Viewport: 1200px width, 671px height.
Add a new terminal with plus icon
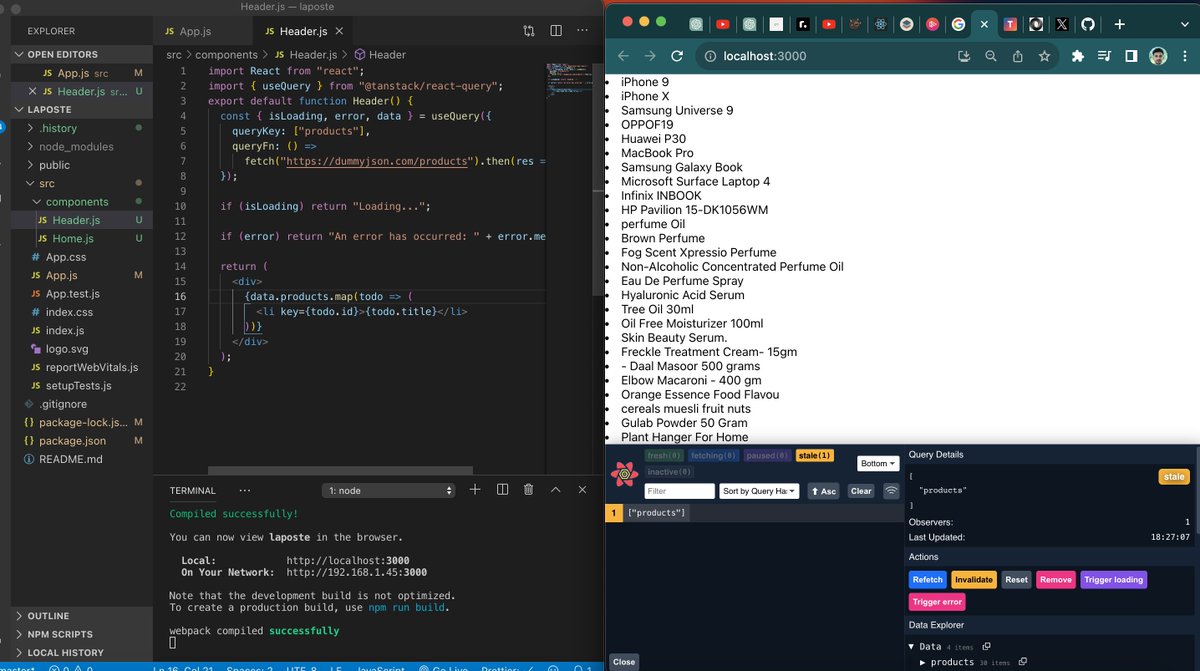(x=475, y=490)
